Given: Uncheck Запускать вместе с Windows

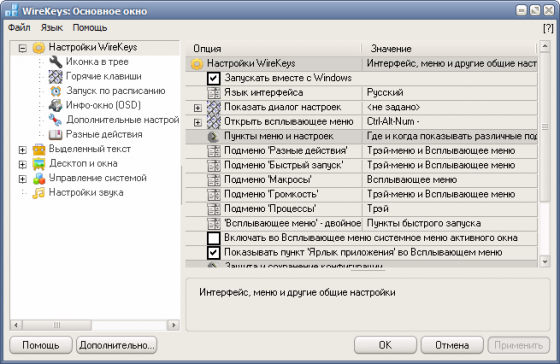Looking at the screenshot, I should [214, 78].
